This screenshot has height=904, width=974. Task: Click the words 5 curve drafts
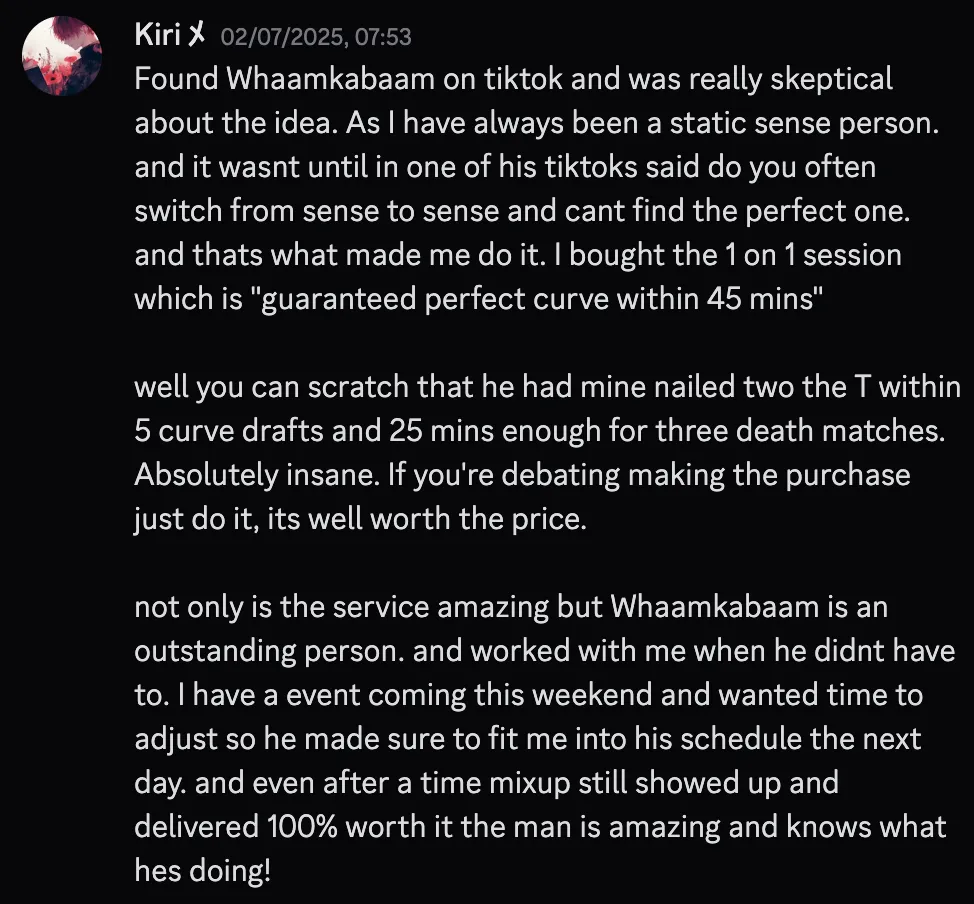tap(225, 430)
